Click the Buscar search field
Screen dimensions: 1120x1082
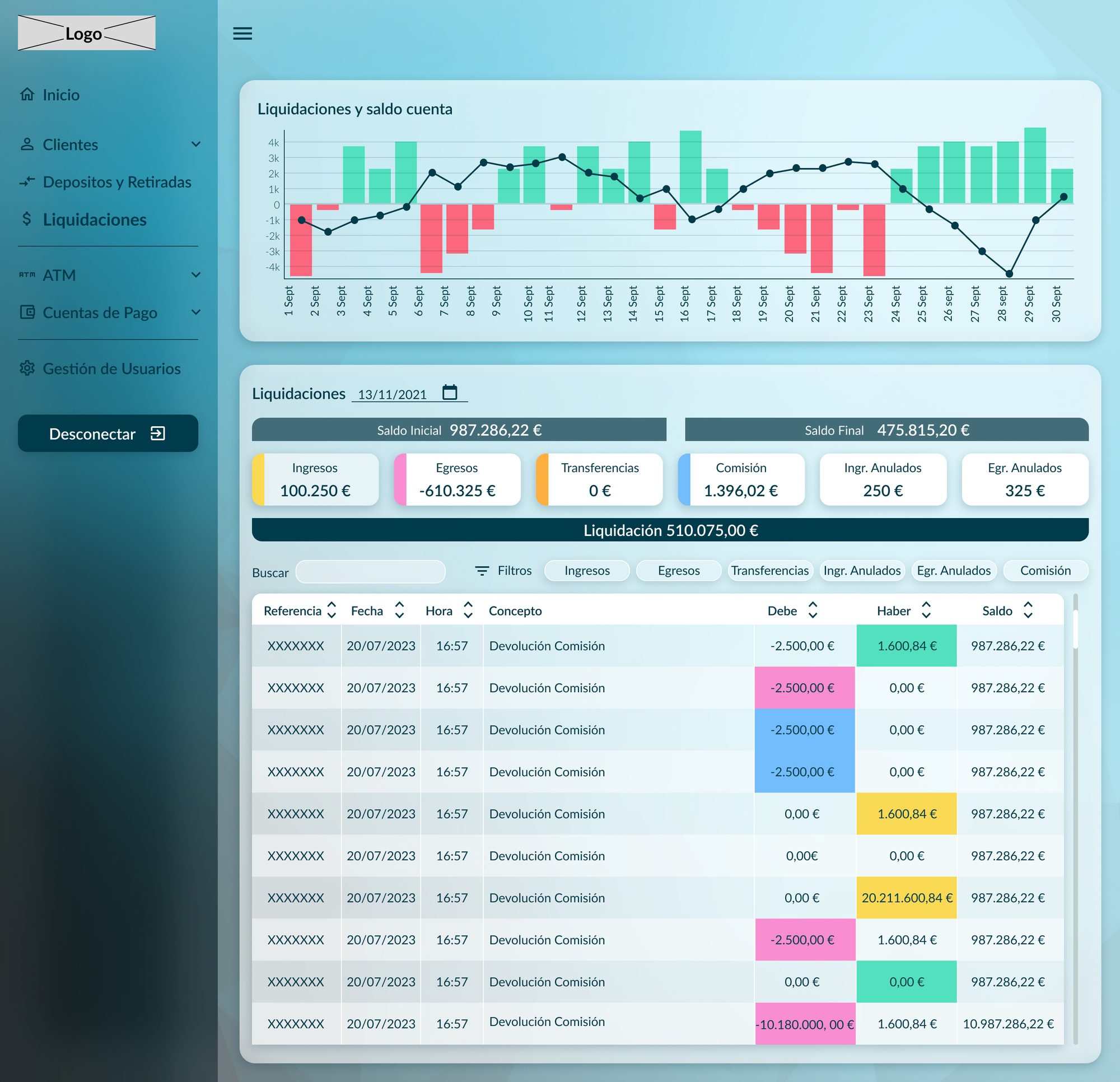click(370, 572)
